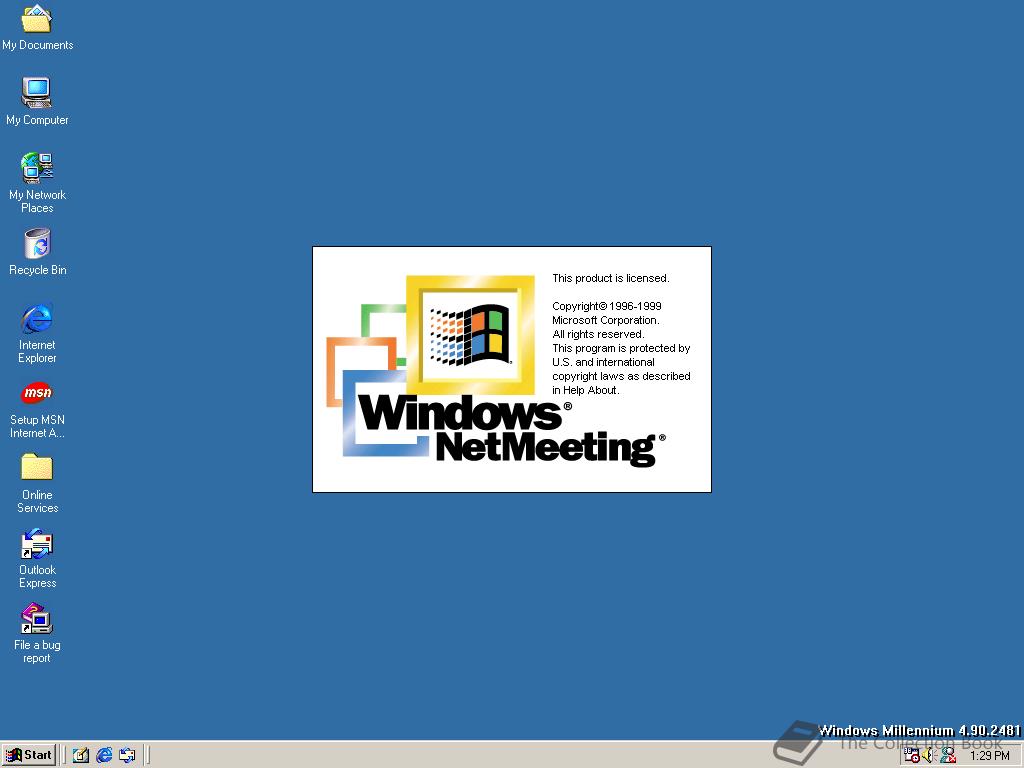Click the volume speaker tray icon

coord(929,756)
